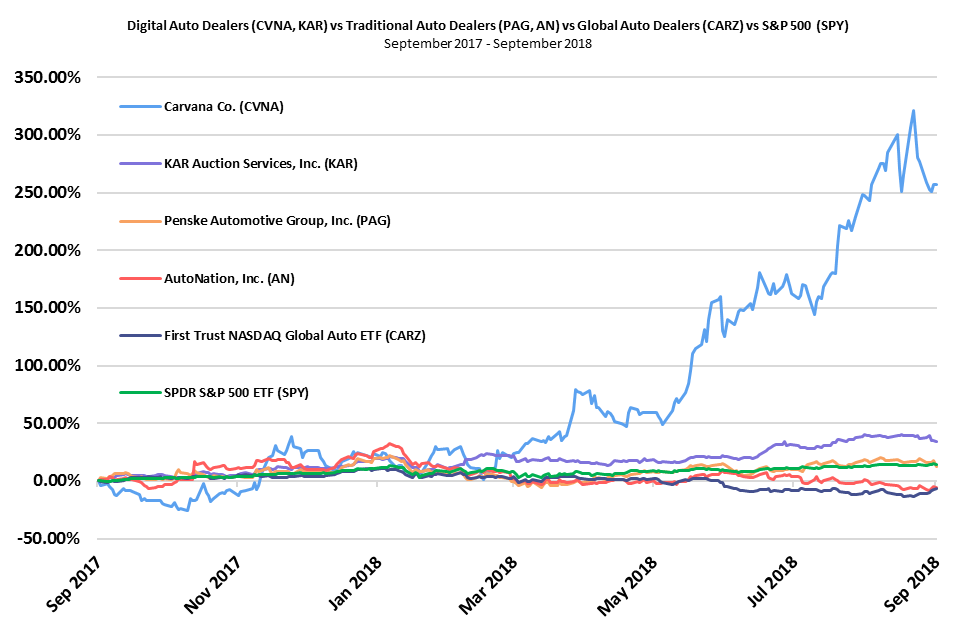Click the chart title about Digital Auto Dealers
975x634 pixels.
488,25
